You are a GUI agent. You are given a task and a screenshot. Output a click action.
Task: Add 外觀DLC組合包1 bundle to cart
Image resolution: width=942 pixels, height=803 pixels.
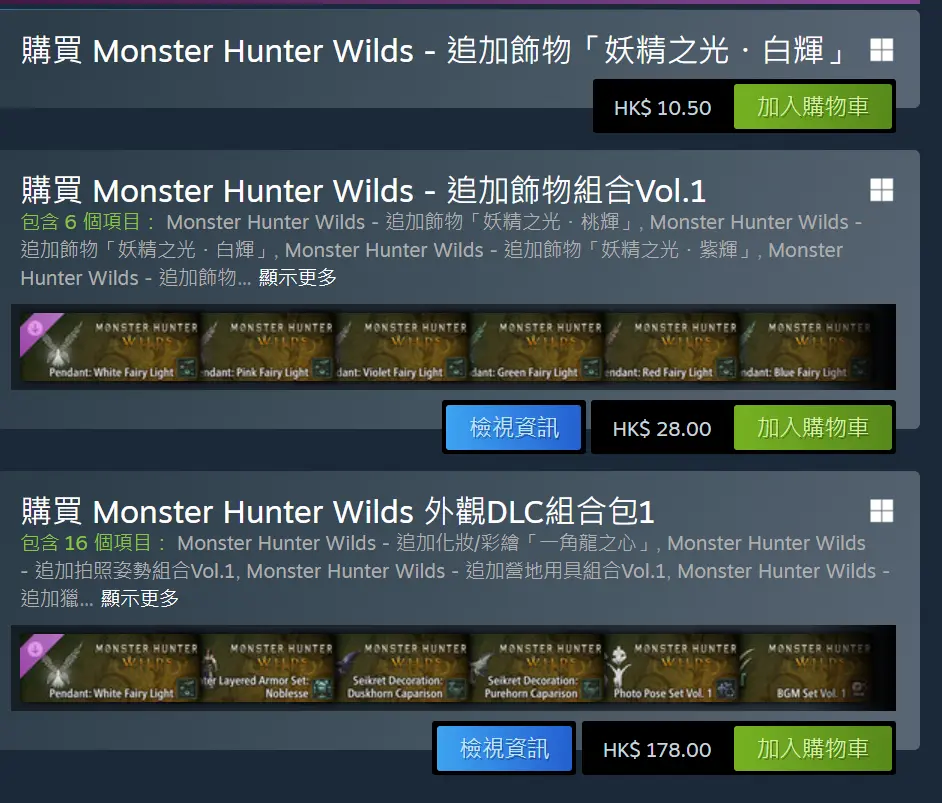point(812,748)
